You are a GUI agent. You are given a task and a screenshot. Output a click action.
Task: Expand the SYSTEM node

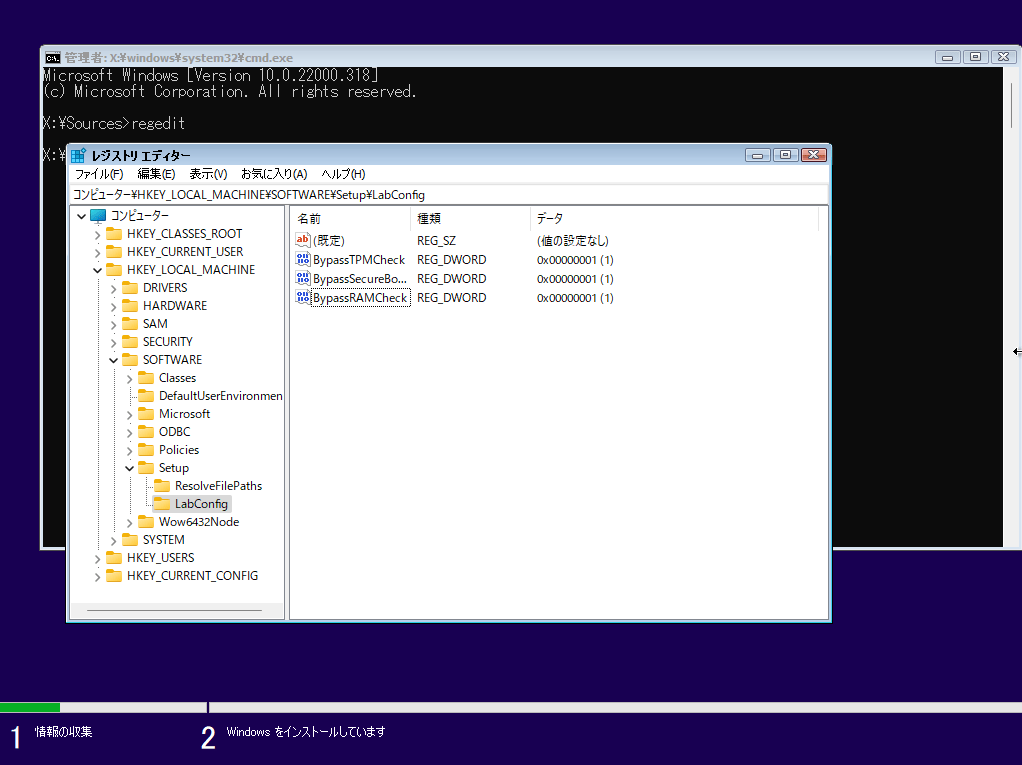pos(113,540)
